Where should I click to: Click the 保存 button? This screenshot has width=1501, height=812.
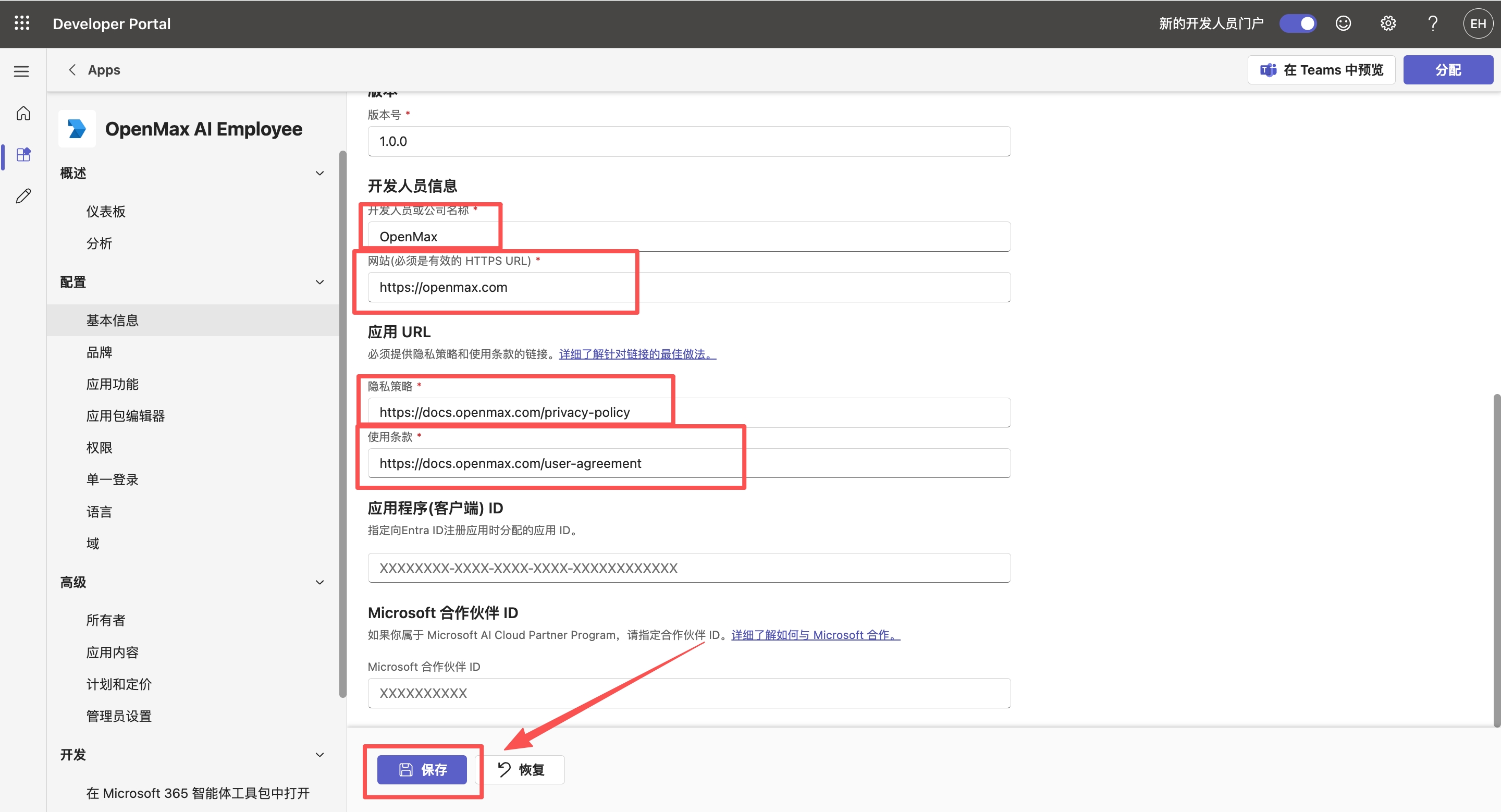(x=422, y=769)
